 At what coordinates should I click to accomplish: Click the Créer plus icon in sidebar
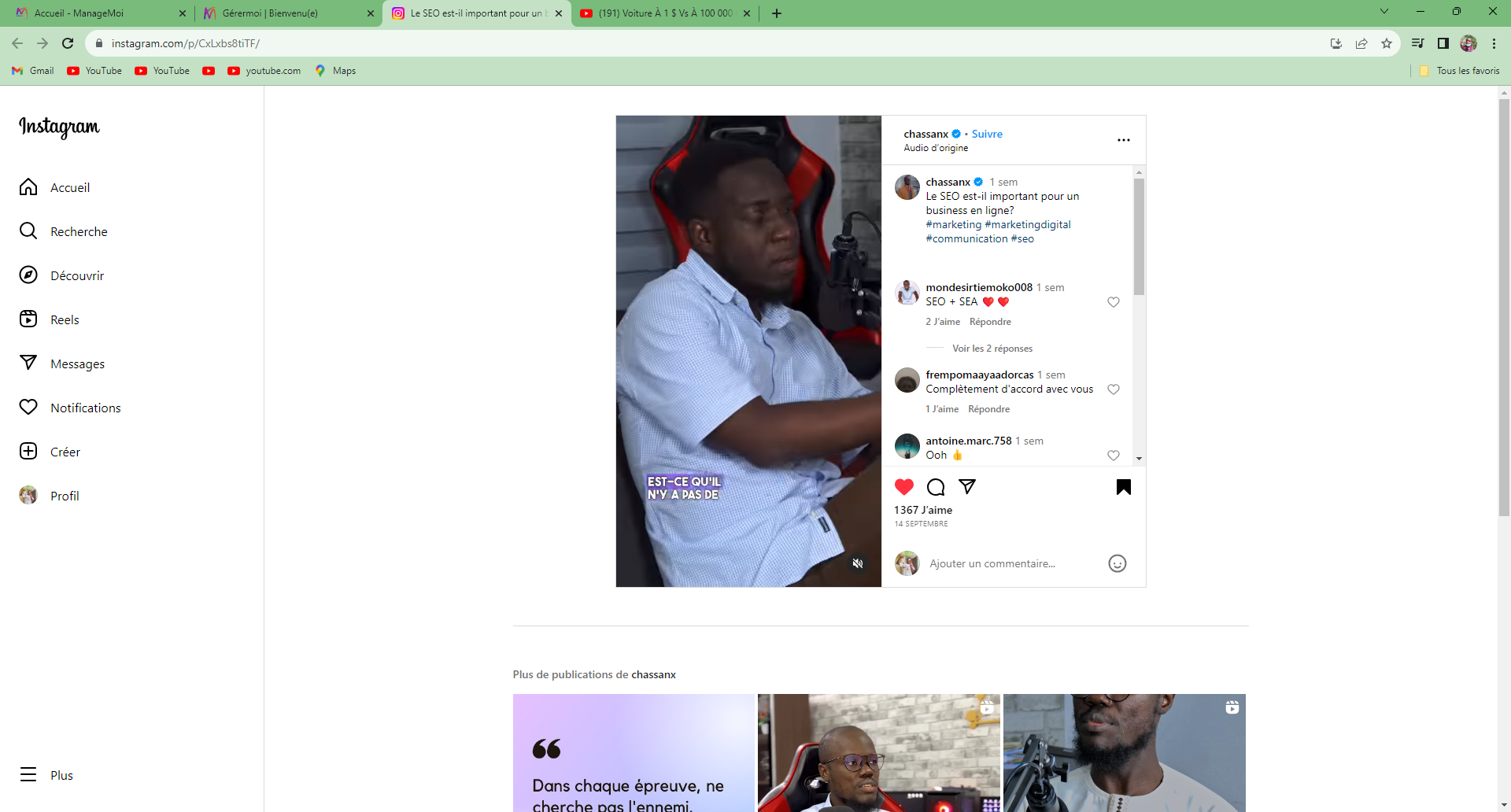[28, 452]
